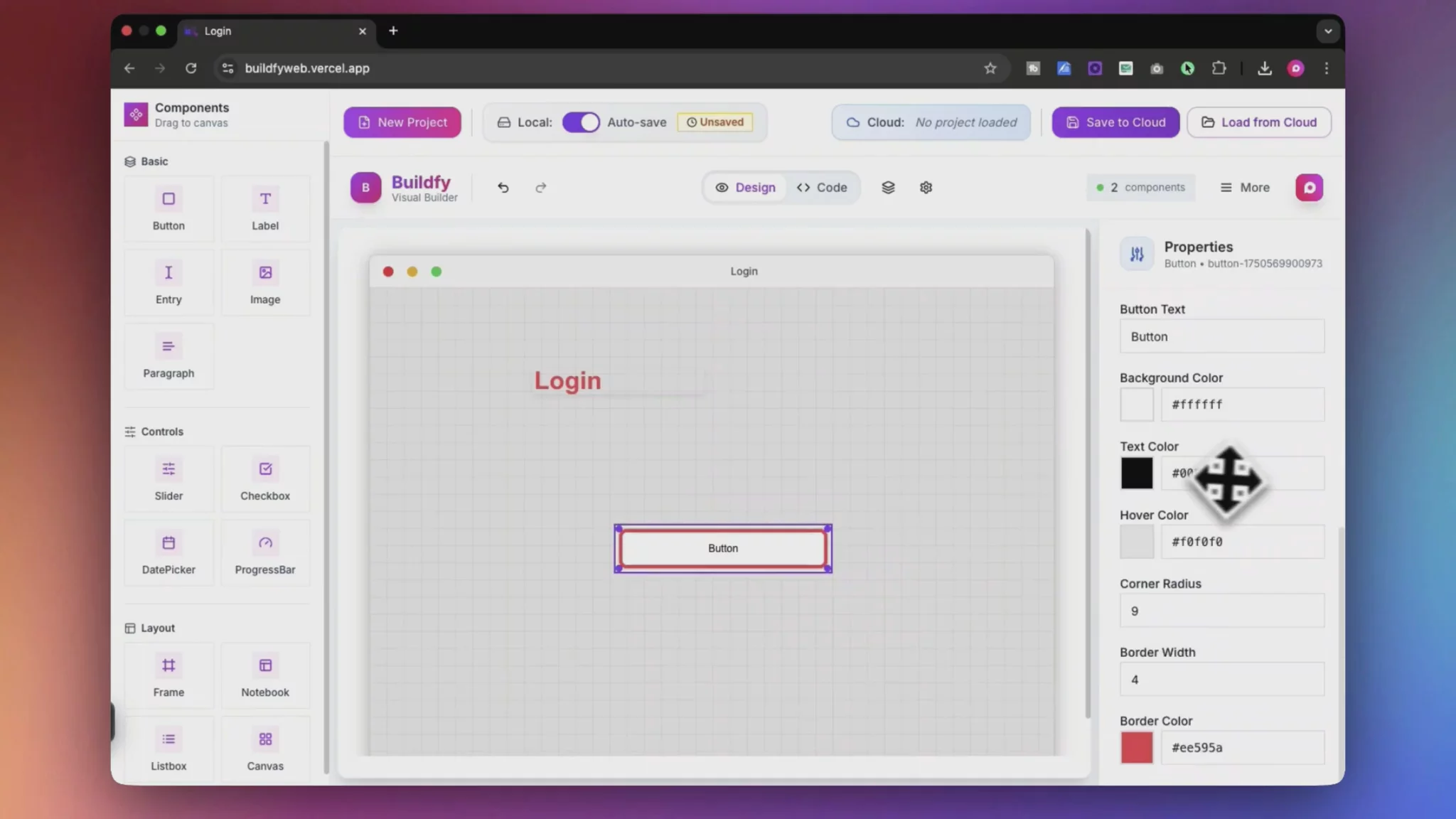1456x819 pixels.
Task: Disable the Auto-save toggle
Action: 580,122
